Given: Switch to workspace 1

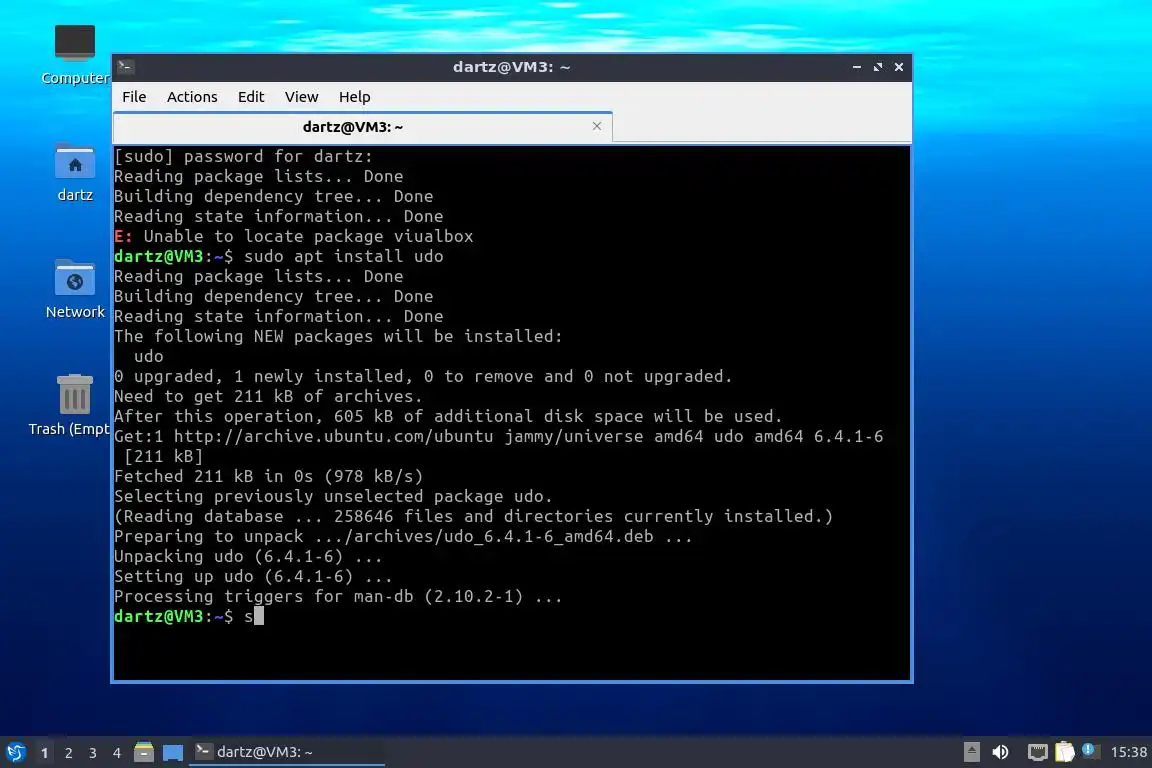Looking at the screenshot, I should pos(45,753).
